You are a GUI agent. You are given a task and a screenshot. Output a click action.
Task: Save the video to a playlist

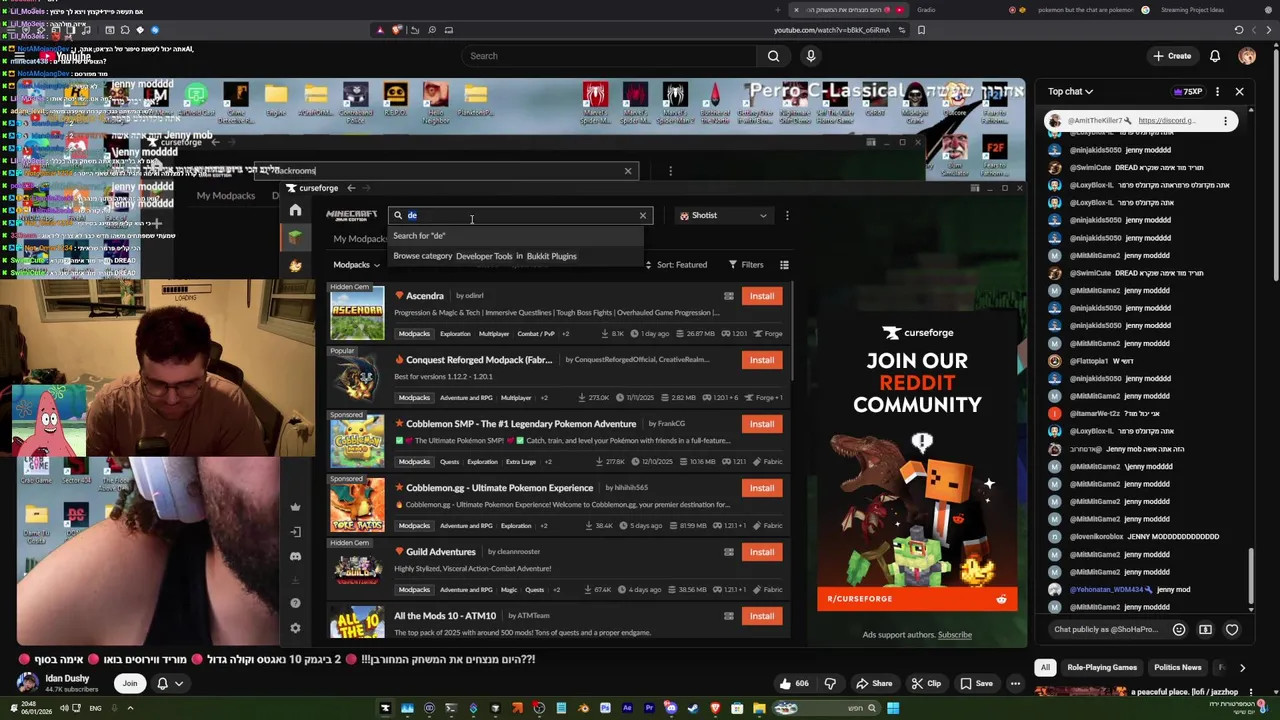976,684
